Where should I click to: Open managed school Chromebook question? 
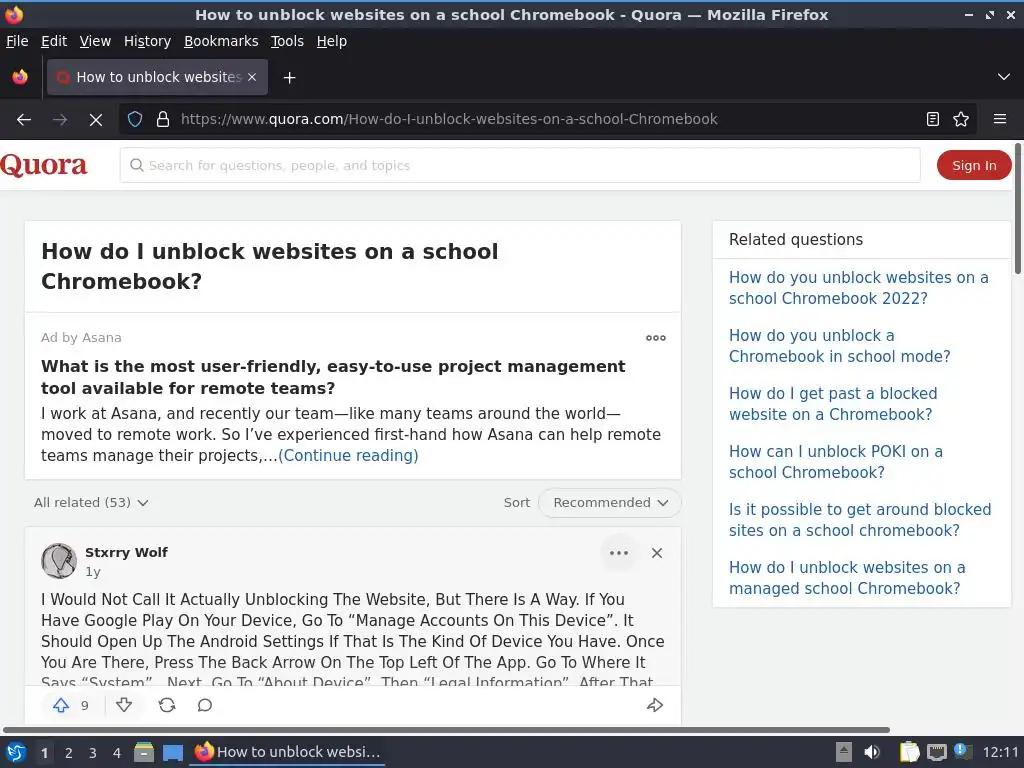point(847,578)
